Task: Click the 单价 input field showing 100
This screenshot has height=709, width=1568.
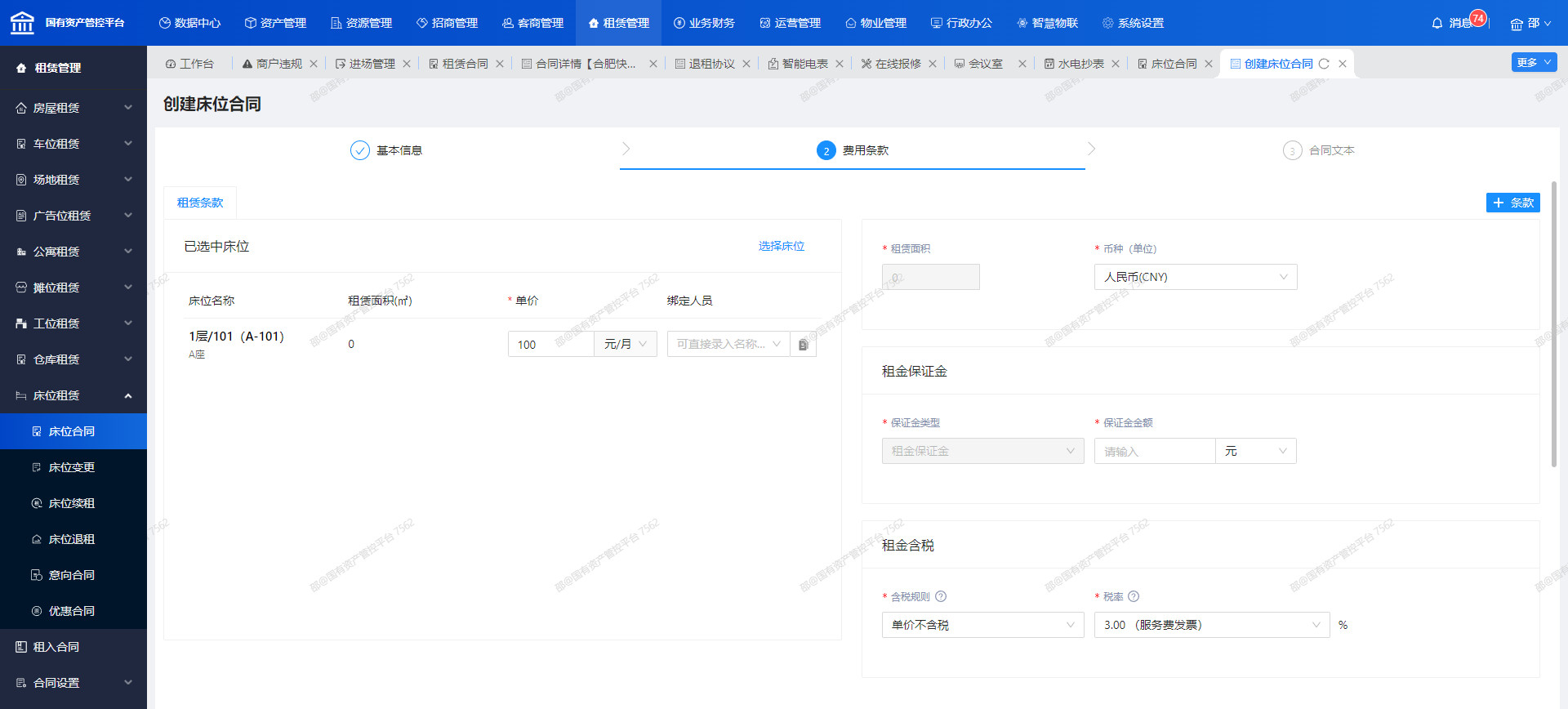Action: (551, 345)
